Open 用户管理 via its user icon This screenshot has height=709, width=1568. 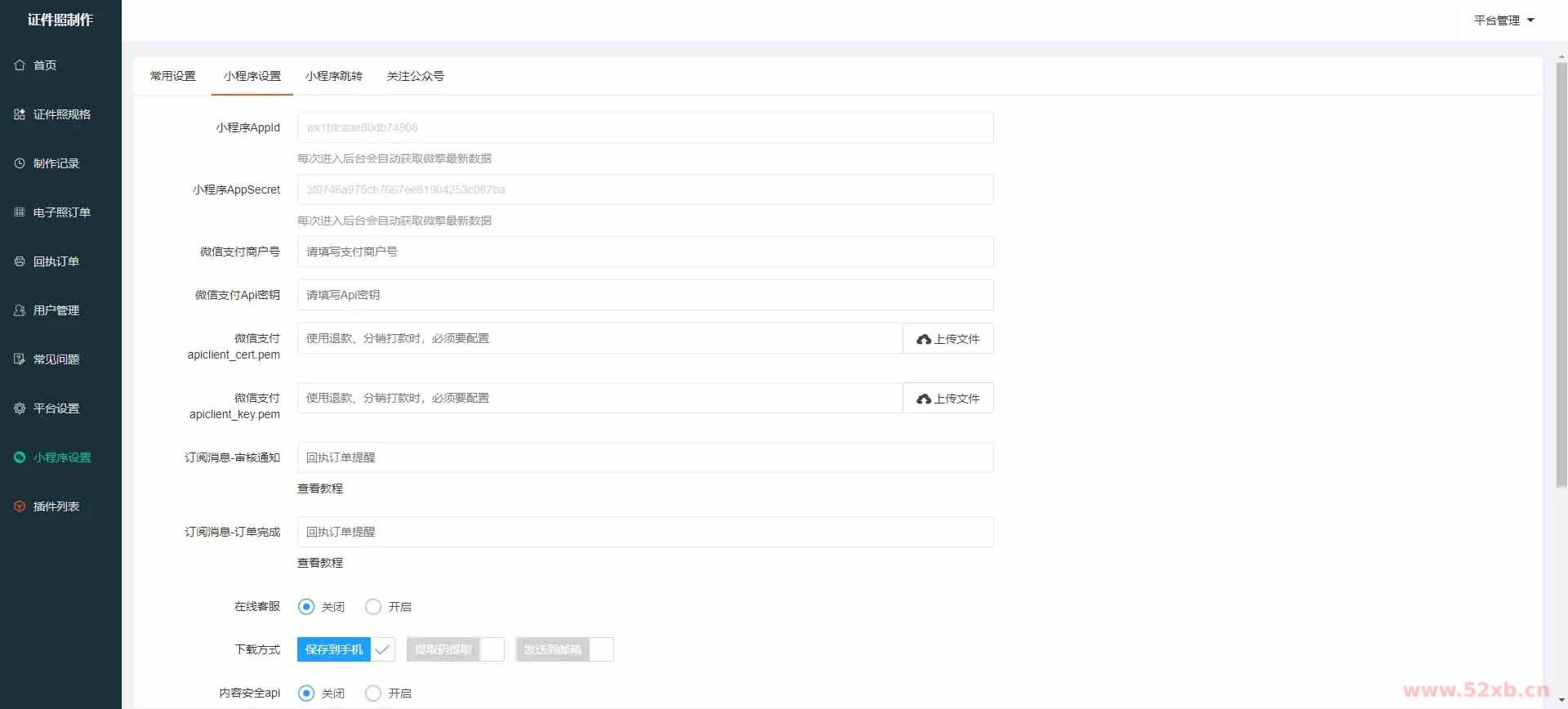coord(20,310)
